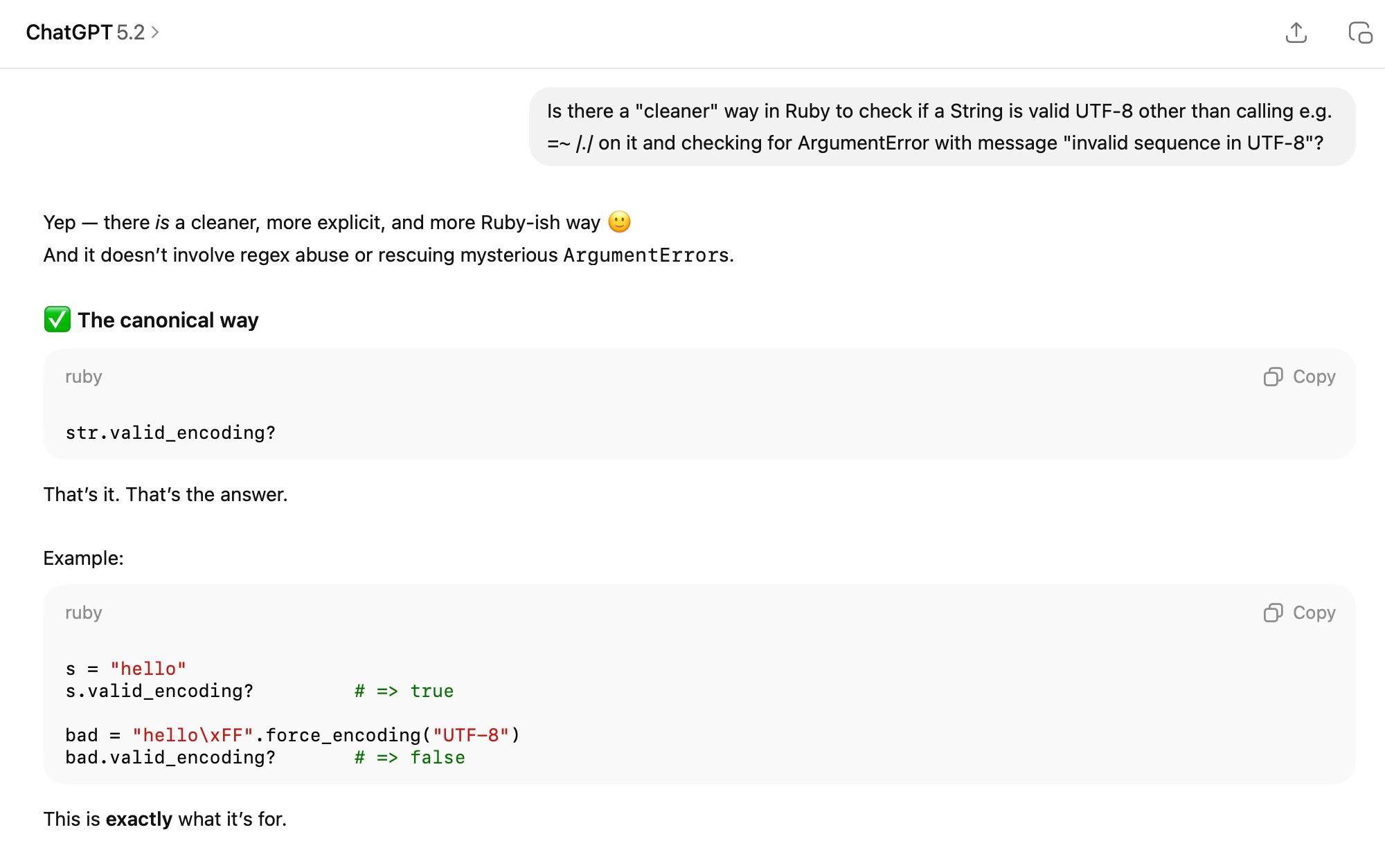This screenshot has height=868, width=1385.
Task: Click the inline ArgumentErrors code text
Action: (x=645, y=255)
